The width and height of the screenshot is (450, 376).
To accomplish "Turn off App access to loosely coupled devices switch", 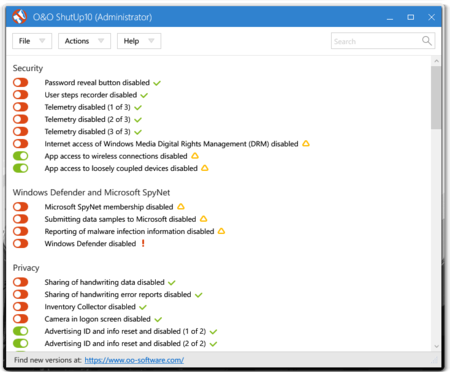I will tap(21, 168).
